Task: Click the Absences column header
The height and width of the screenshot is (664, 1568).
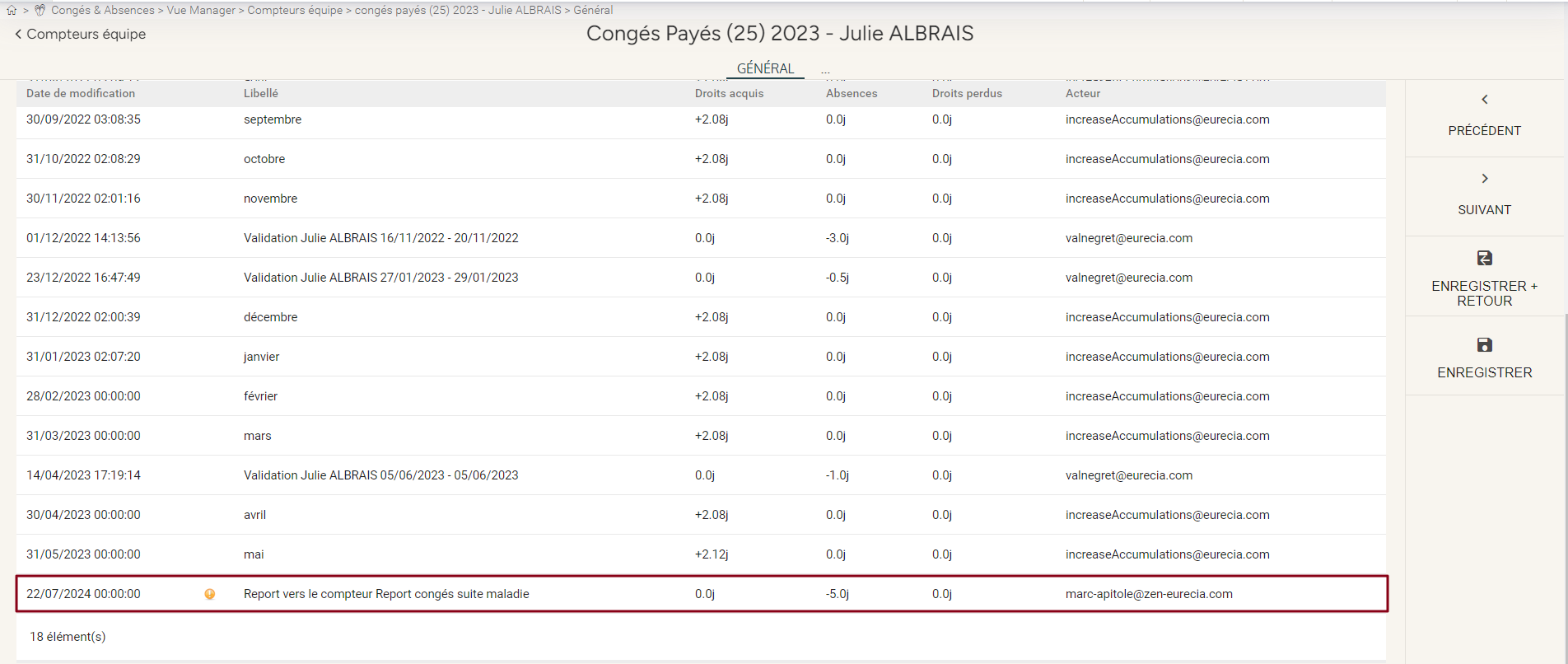Action: point(852,94)
